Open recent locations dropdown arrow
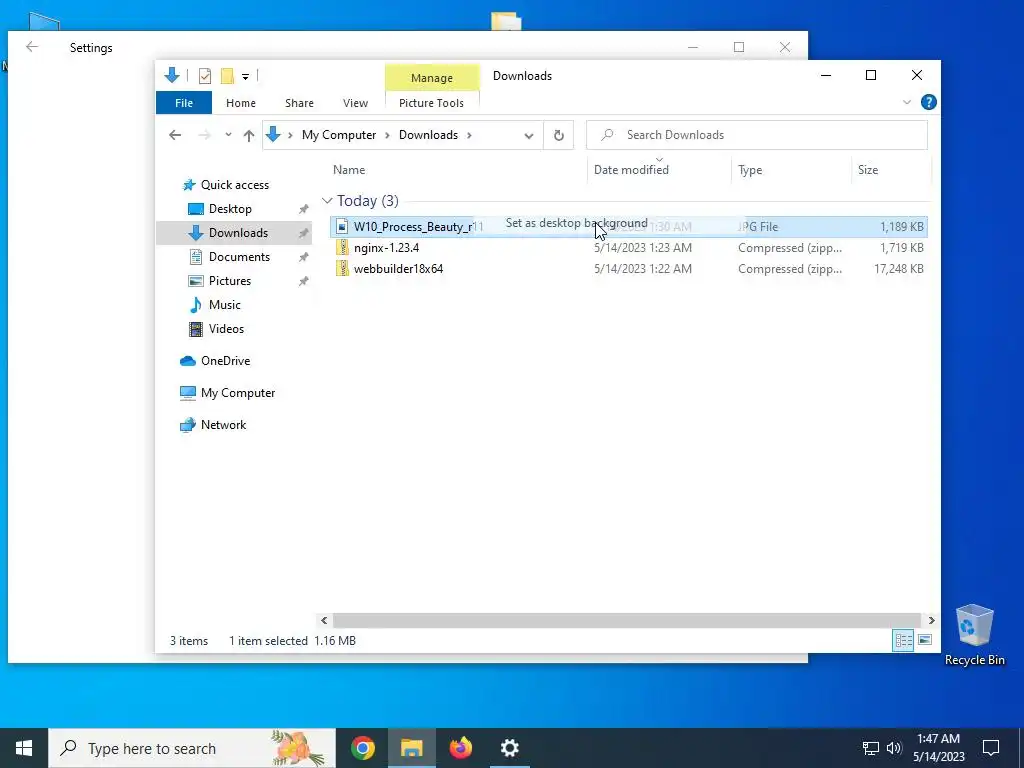 228,135
